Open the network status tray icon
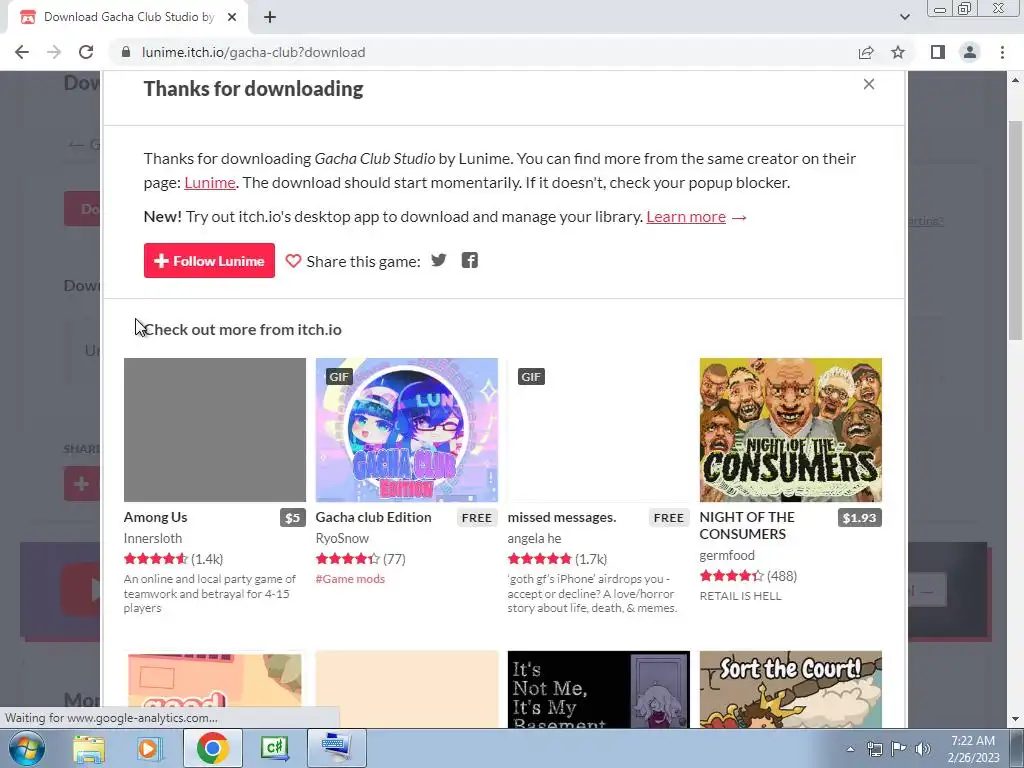 [874, 749]
